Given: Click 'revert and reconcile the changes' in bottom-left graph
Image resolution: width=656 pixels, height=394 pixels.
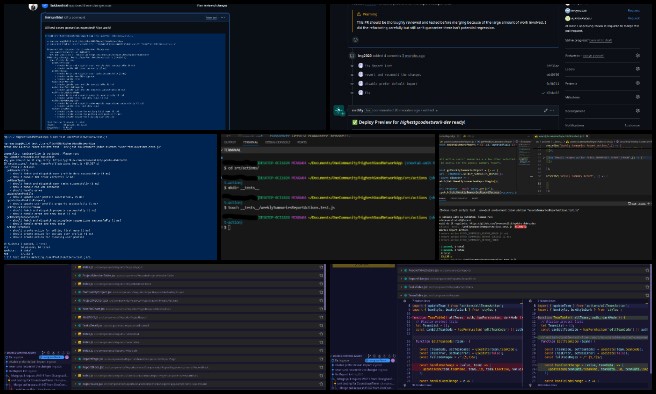Looking at the screenshot, I should coord(35,367).
